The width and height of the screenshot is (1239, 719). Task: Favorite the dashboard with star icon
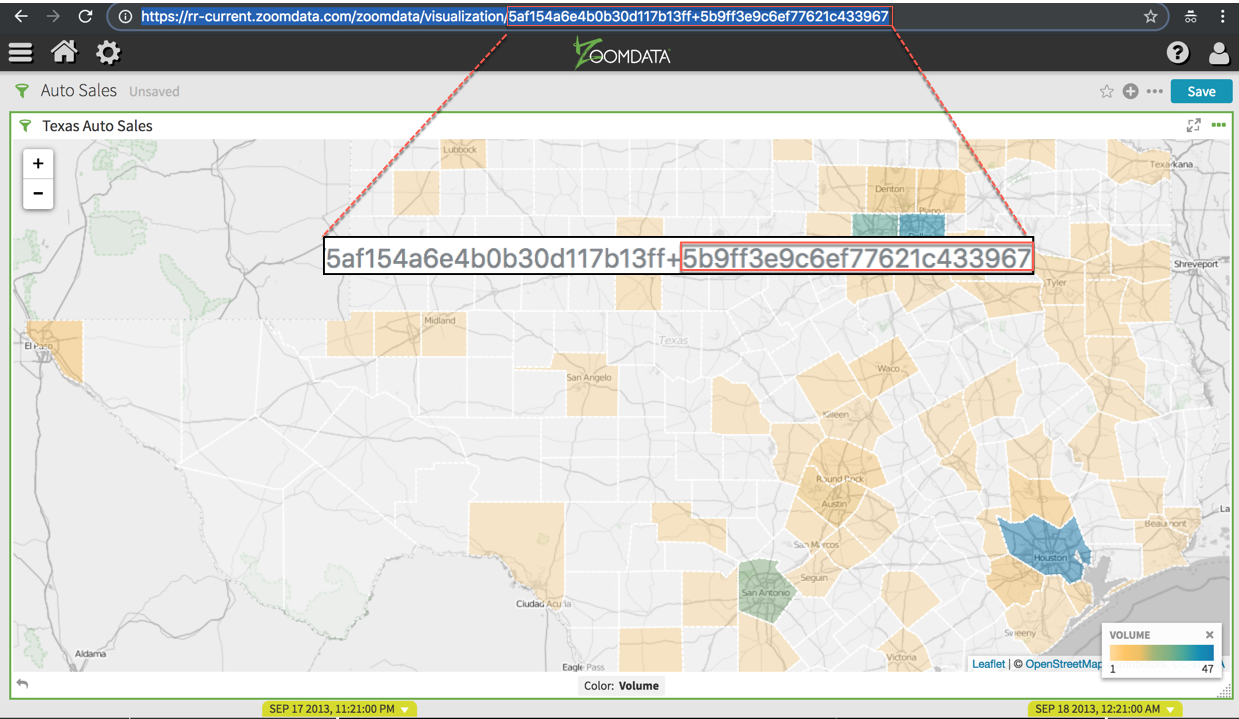(x=1107, y=91)
